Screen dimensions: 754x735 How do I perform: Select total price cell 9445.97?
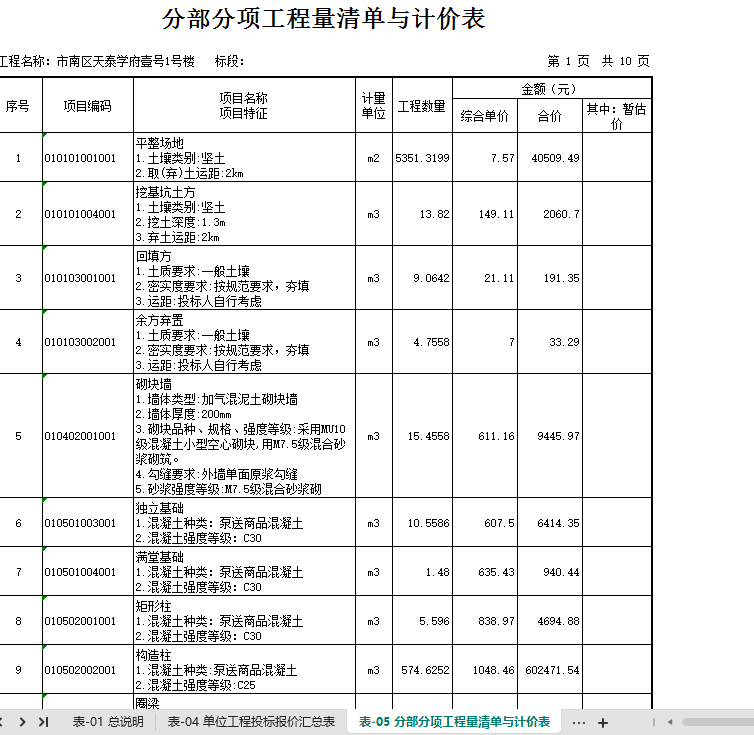tap(550, 436)
